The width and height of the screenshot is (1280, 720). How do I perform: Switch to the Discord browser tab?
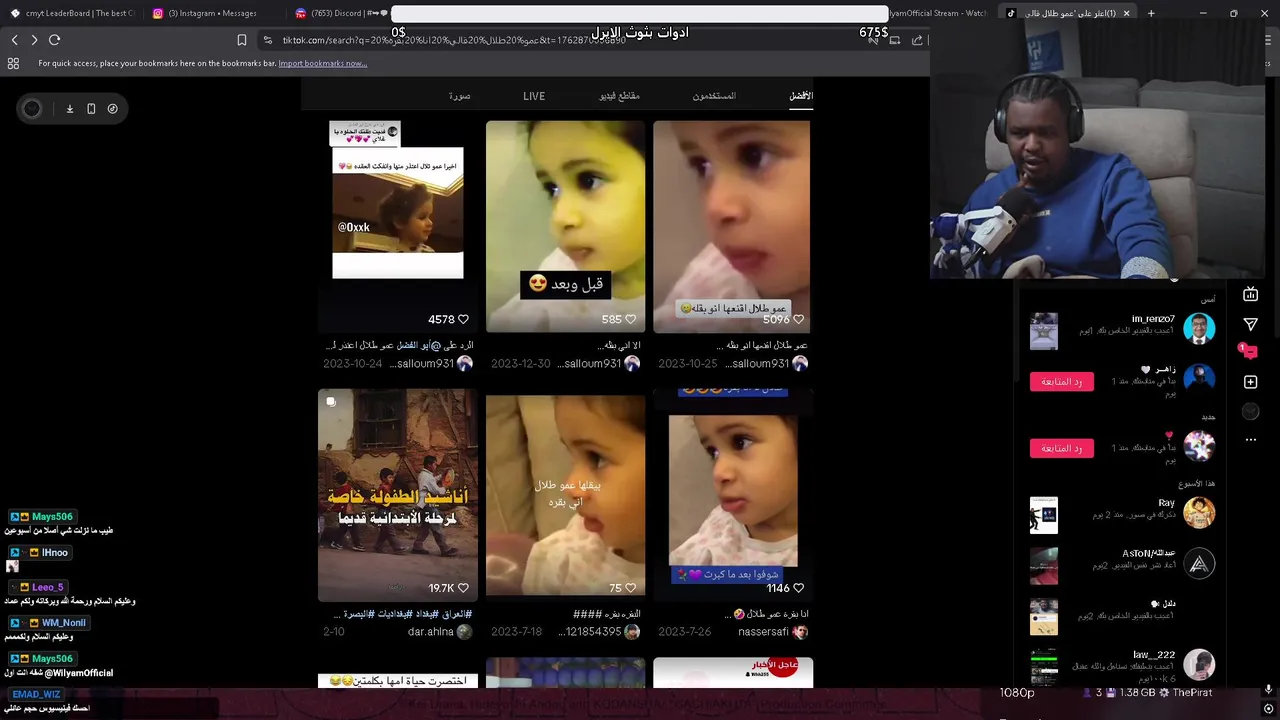(340, 13)
